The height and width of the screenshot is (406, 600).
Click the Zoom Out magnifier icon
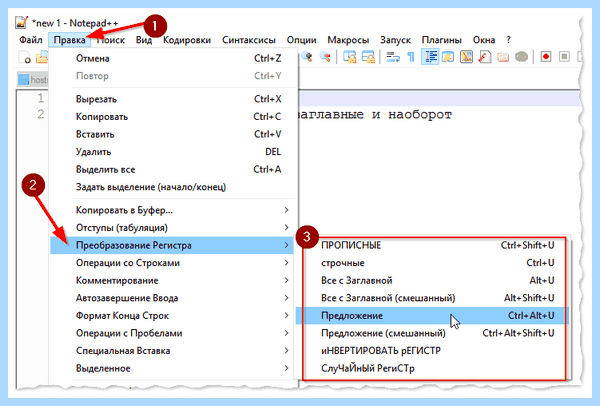click(x=325, y=57)
